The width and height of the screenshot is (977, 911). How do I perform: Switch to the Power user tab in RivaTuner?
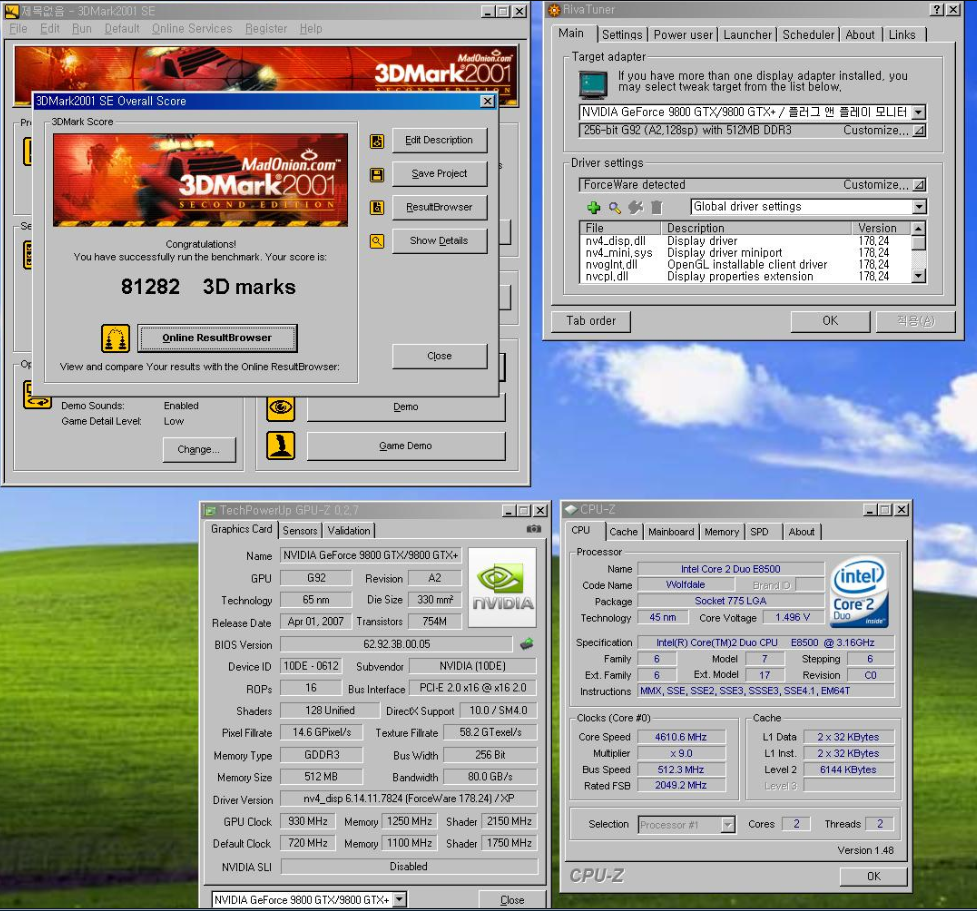coord(683,35)
